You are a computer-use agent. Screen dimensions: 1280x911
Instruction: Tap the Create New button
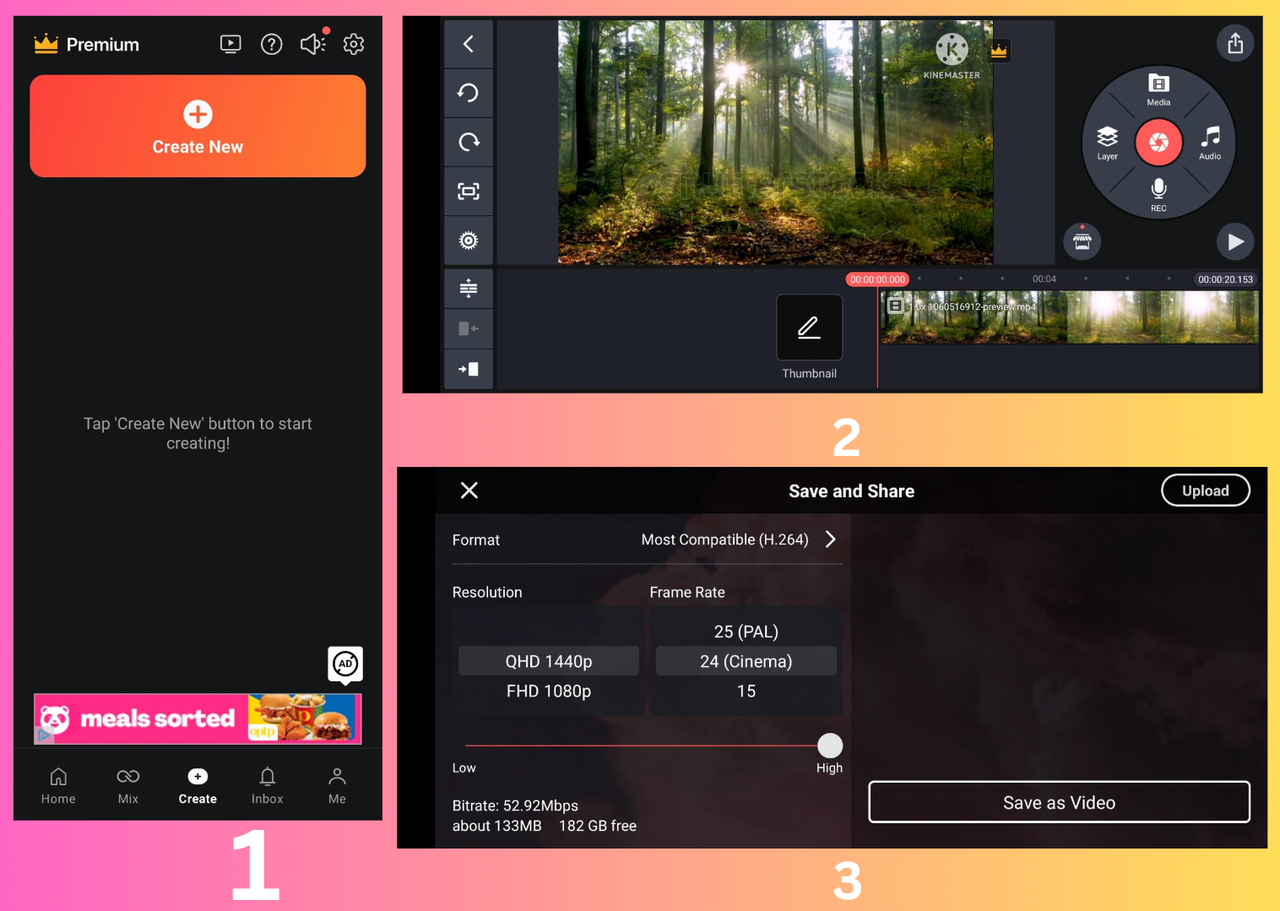(x=197, y=126)
